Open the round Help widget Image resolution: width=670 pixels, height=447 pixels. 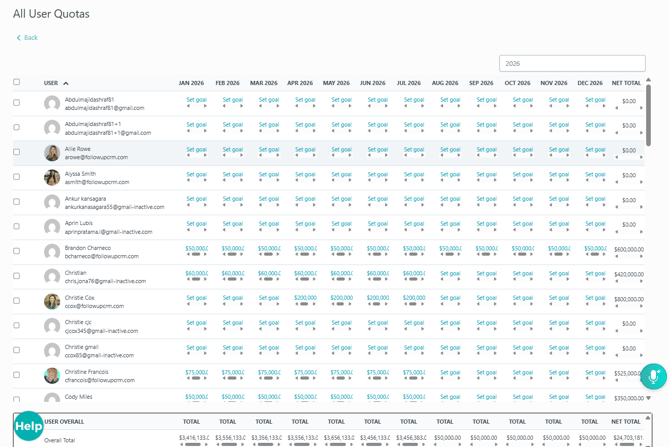tap(29, 426)
